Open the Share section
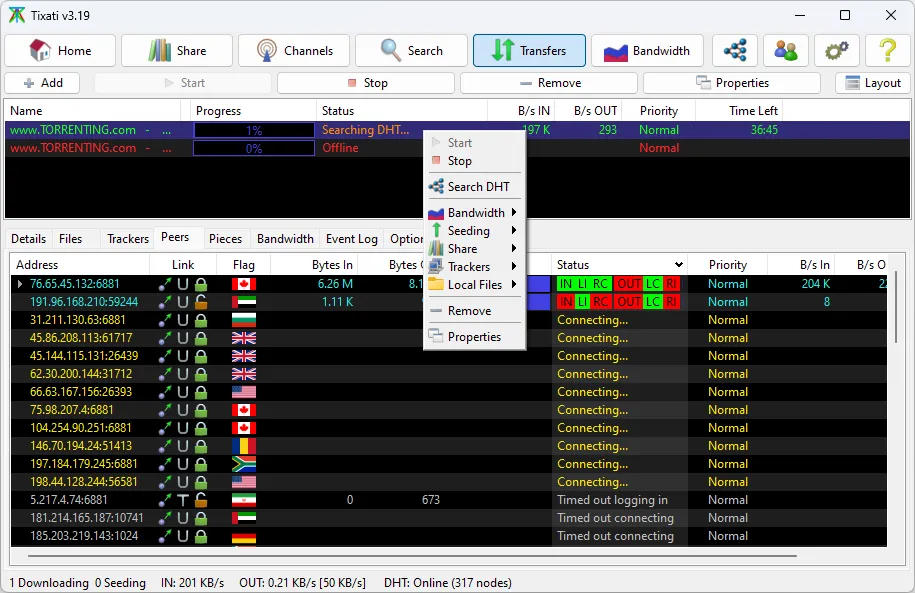915x593 pixels. (177, 51)
